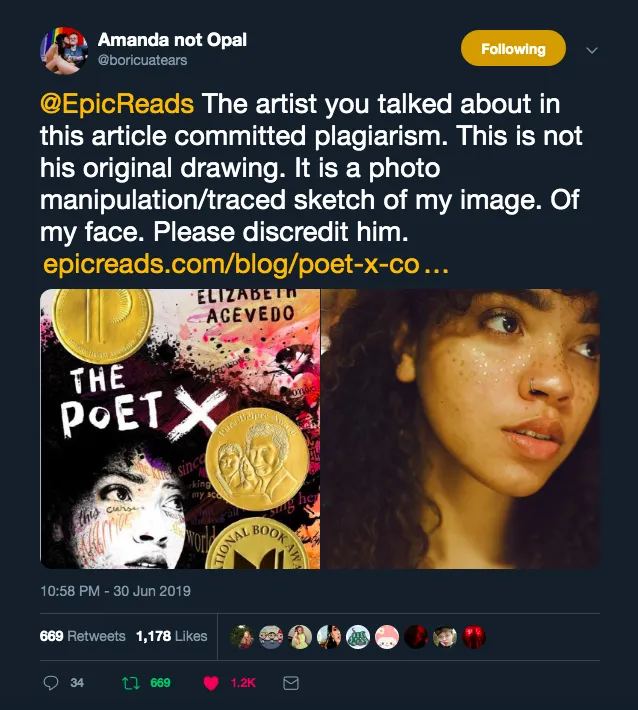Click the Amanda not Opal display name
Viewport: 638px width, 710px height.
click(x=172, y=40)
